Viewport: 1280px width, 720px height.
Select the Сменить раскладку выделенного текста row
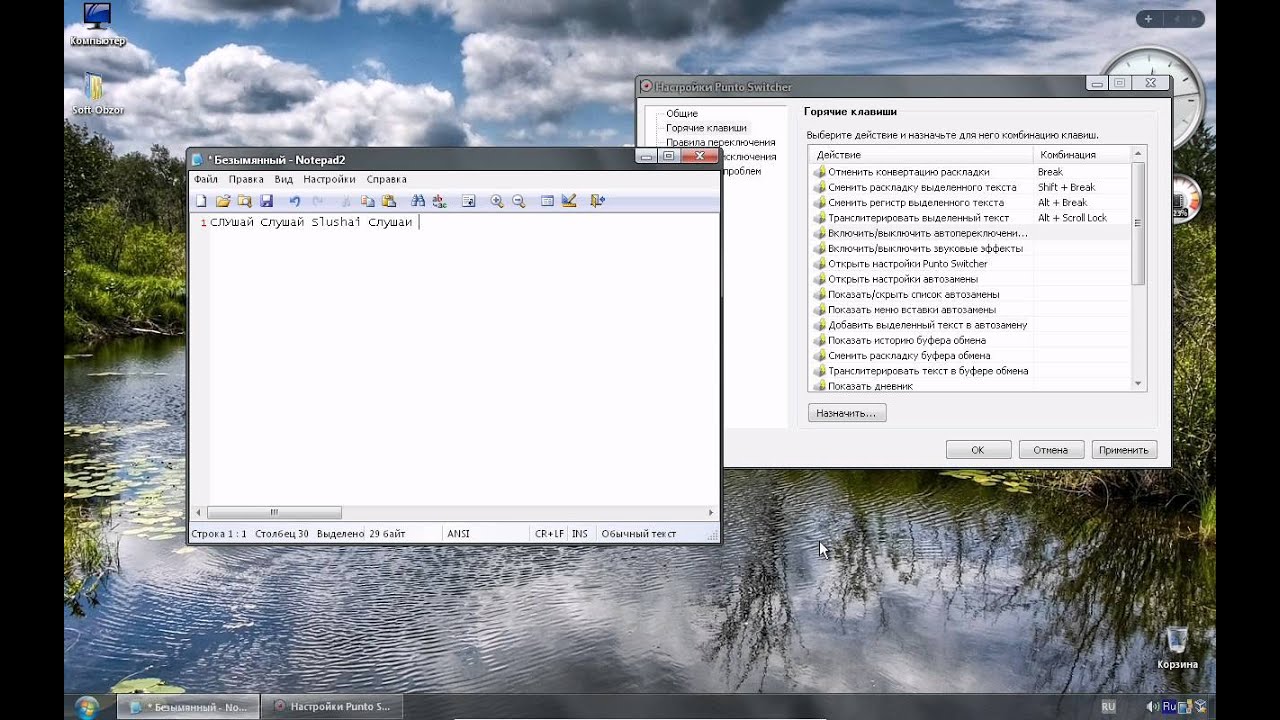point(970,187)
